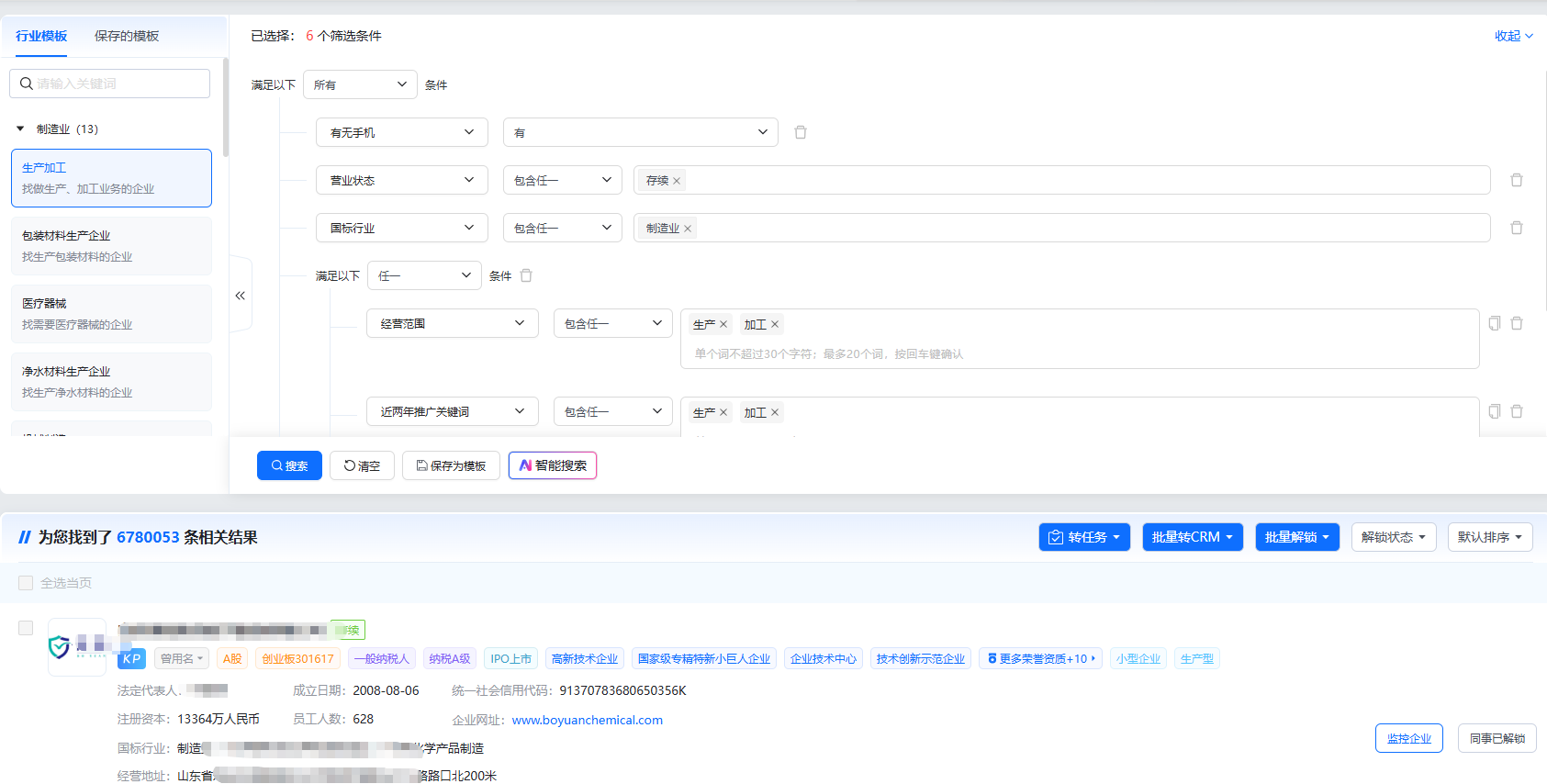This screenshot has width=1547, height=784.
Task: Open the 国标行业 field dropdown
Action: click(402, 228)
